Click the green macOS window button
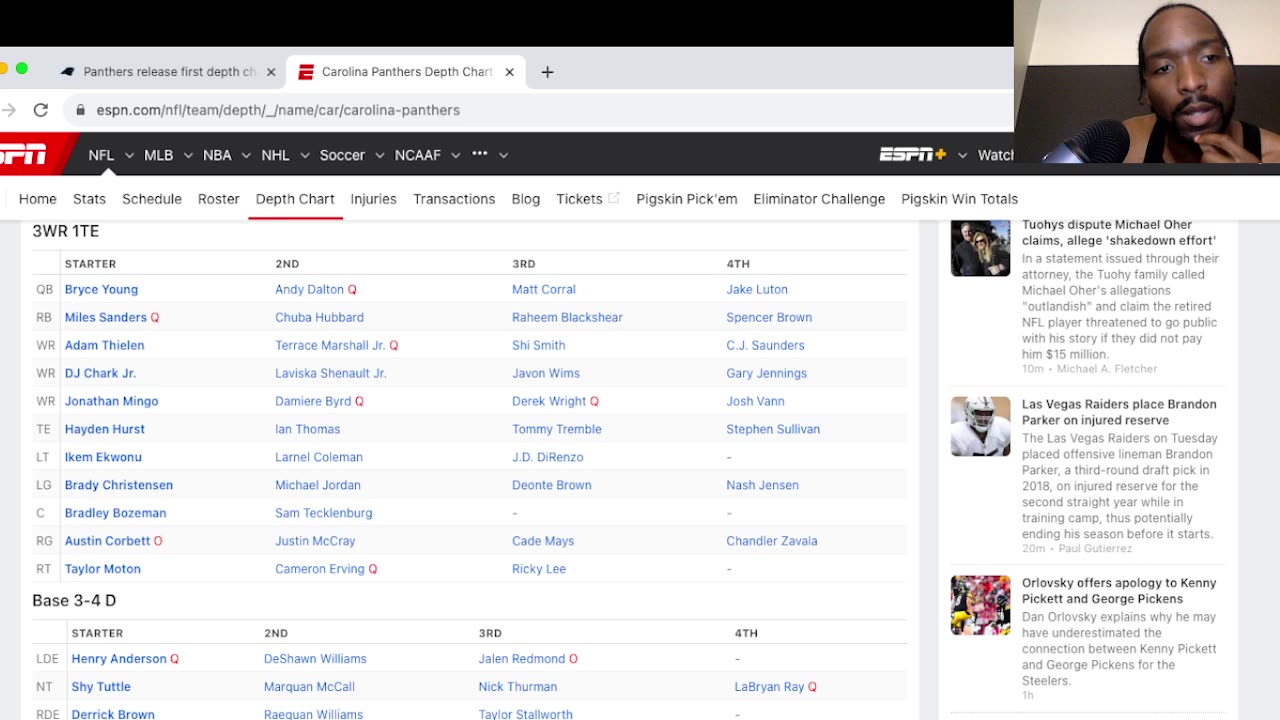 point(22,69)
